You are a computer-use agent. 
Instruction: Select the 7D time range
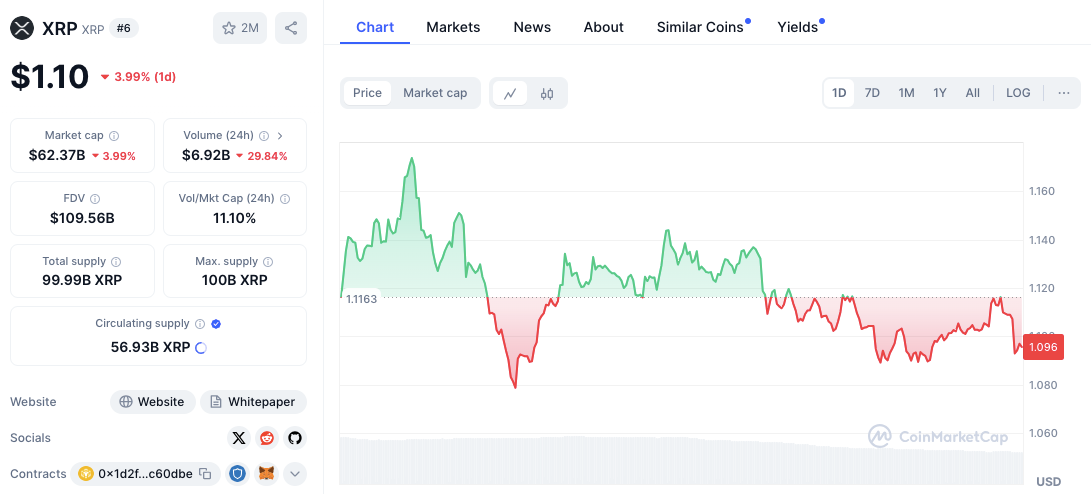coord(872,93)
